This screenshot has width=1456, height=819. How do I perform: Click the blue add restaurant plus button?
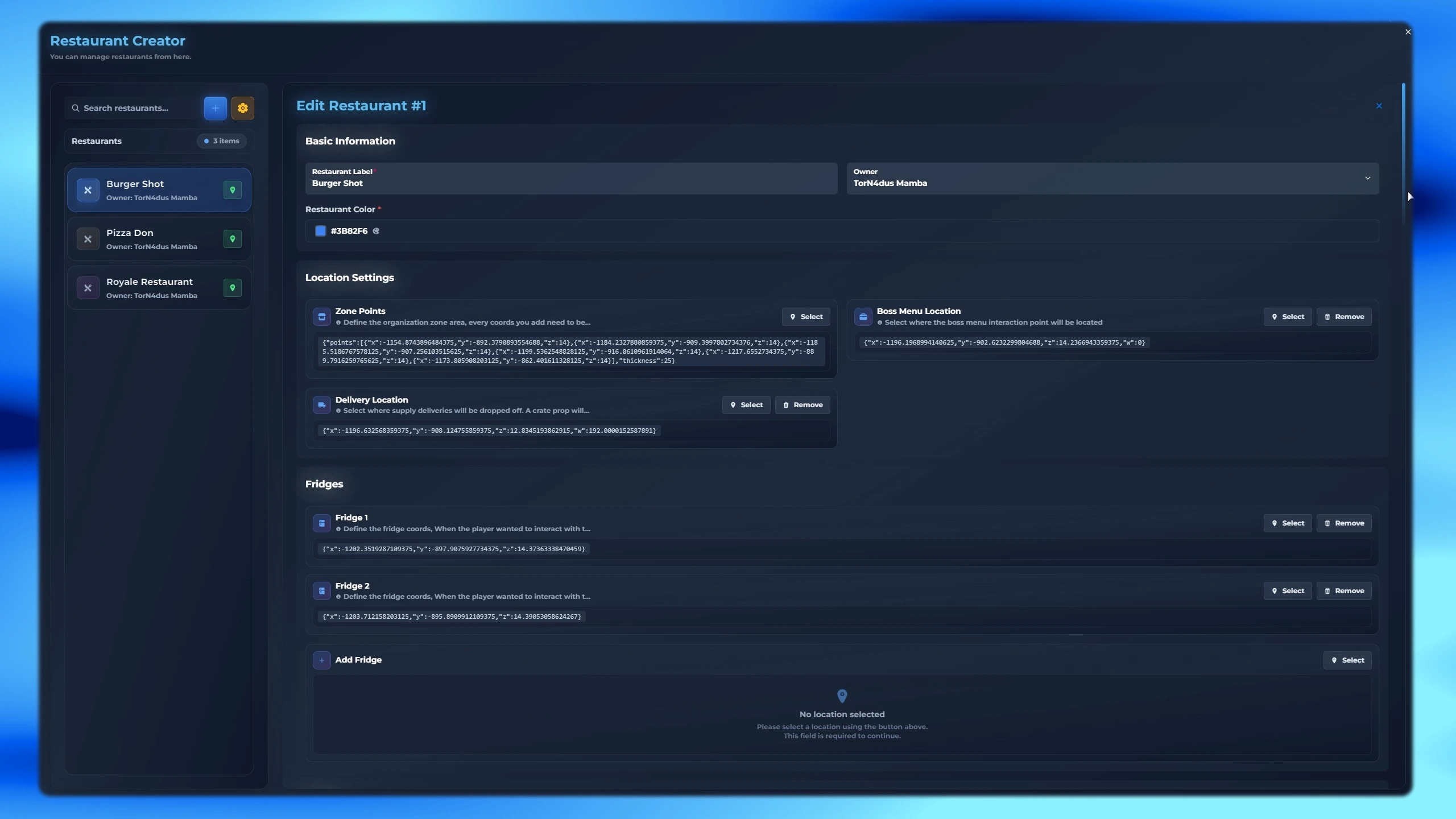215,108
